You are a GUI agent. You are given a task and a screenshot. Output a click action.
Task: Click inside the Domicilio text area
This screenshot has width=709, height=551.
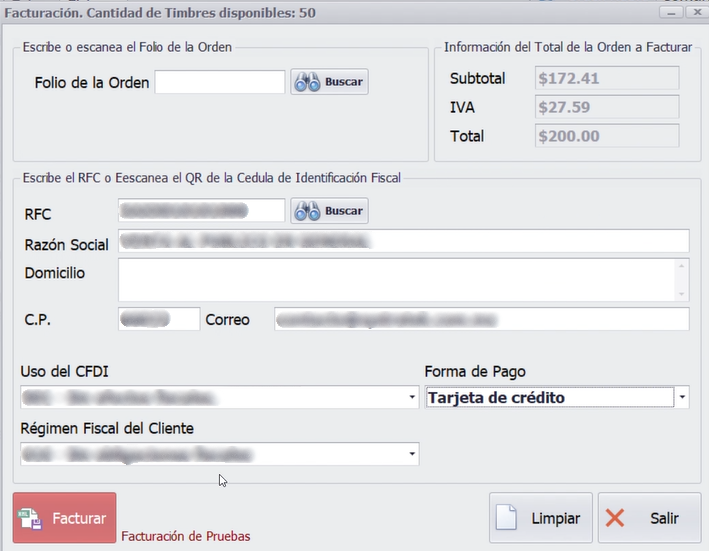(x=396, y=280)
